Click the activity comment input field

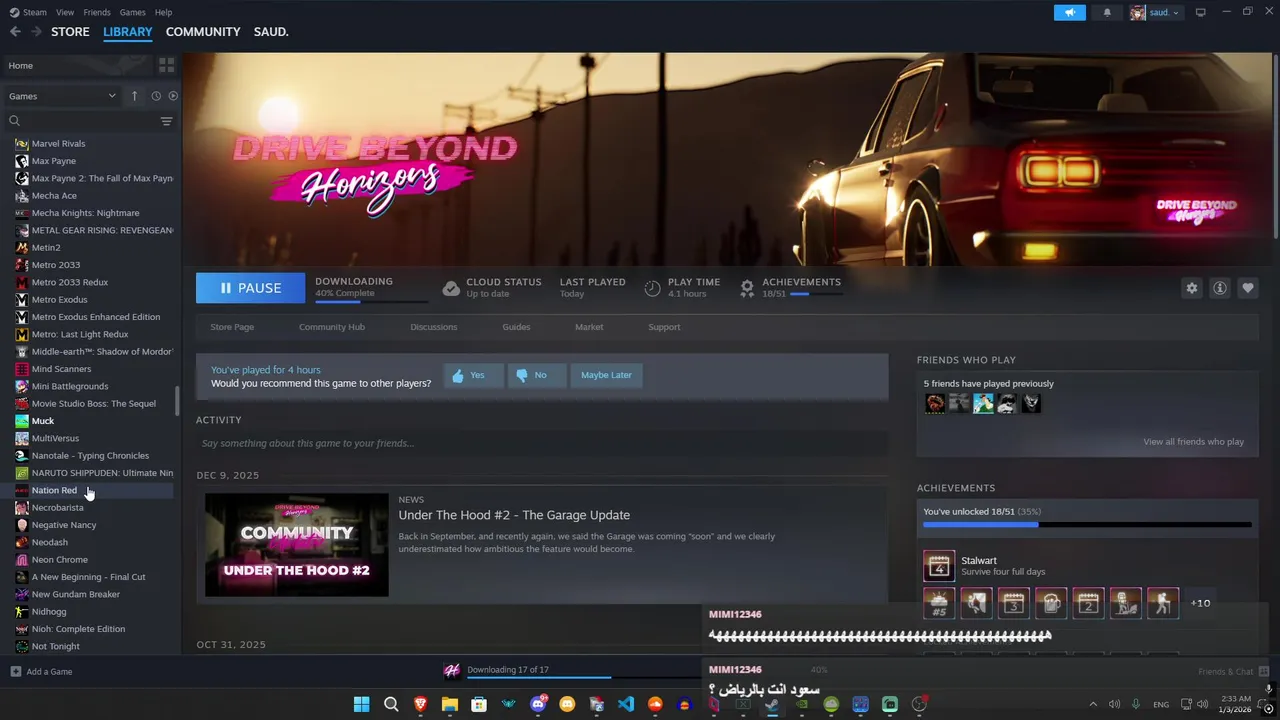542,443
